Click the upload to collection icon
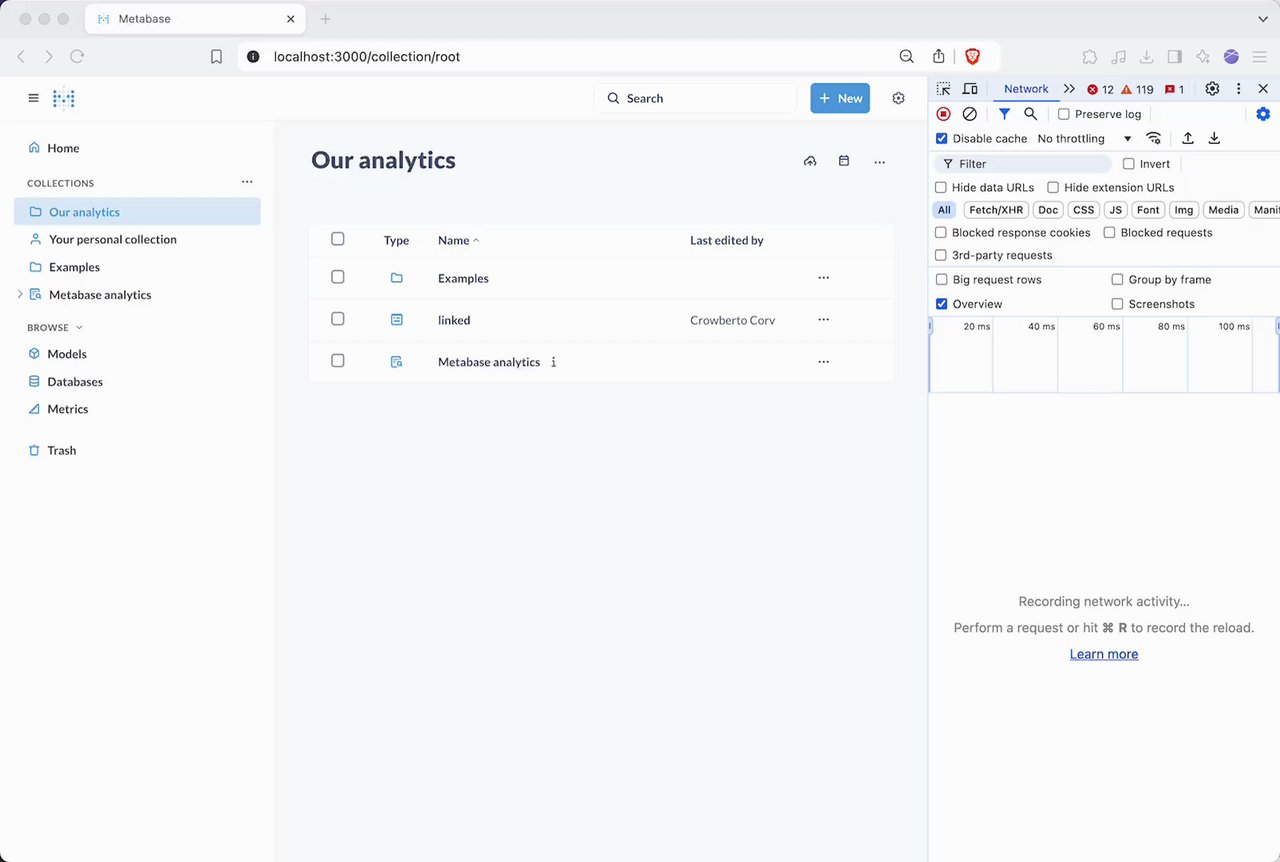Screen dimensions: 1280x862 point(810,161)
